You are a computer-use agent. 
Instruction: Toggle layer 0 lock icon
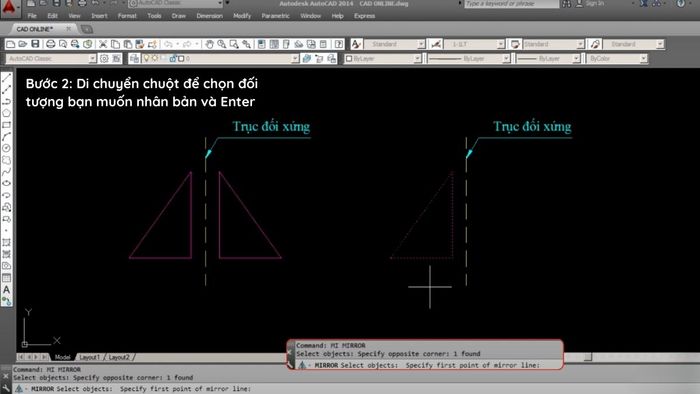point(173,58)
